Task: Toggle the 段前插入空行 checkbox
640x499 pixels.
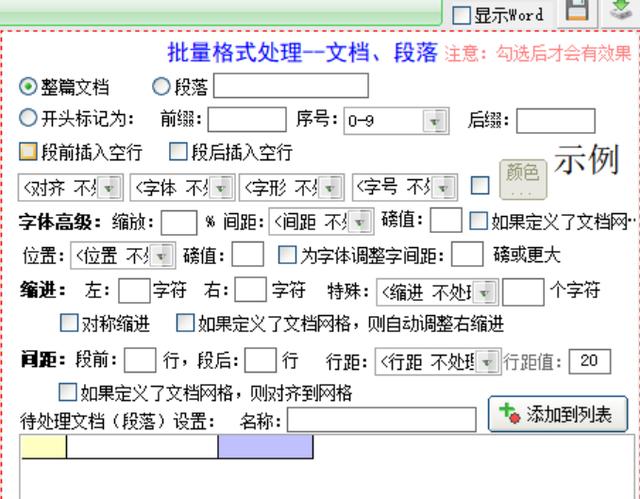Action: (x=28, y=151)
